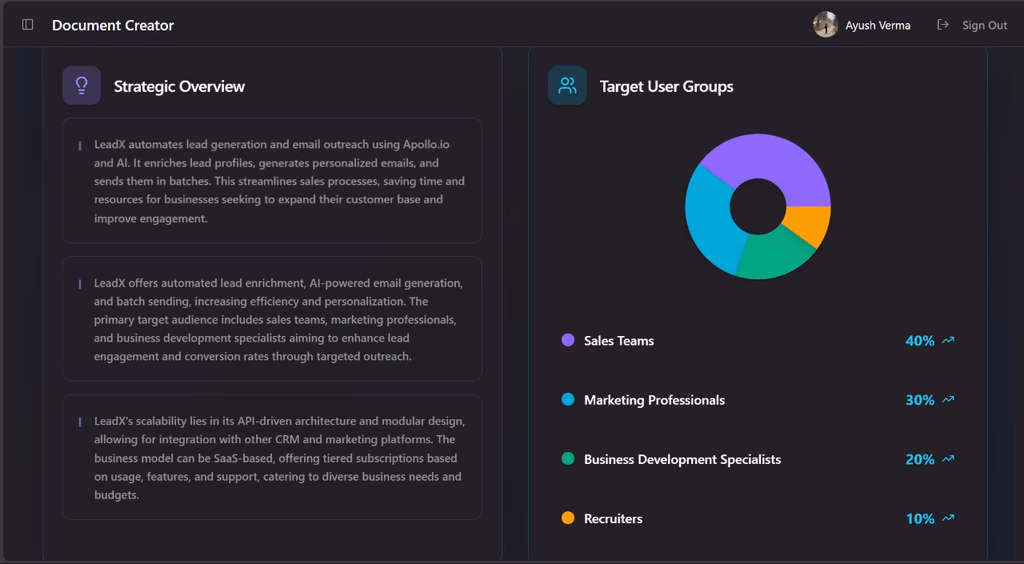Click the Ayush Verma profile avatar

[825, 25]
